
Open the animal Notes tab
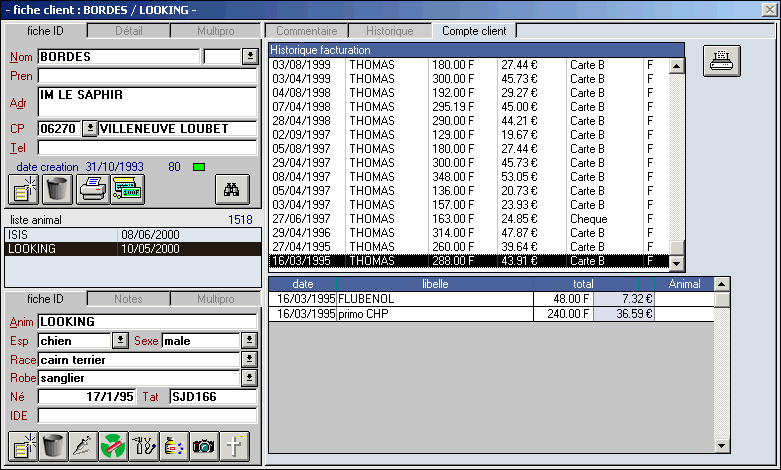[129, 299]
